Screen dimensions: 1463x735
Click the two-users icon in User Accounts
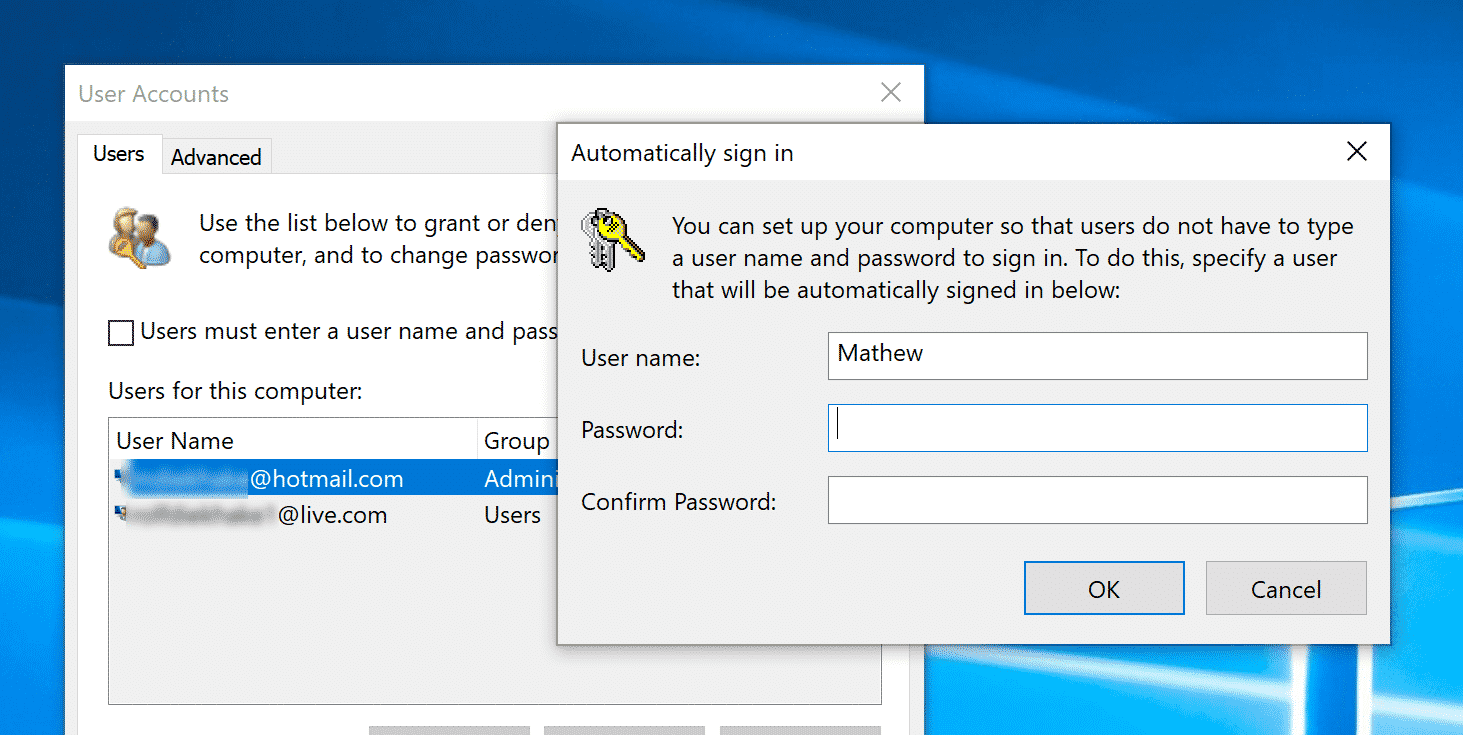140,237
